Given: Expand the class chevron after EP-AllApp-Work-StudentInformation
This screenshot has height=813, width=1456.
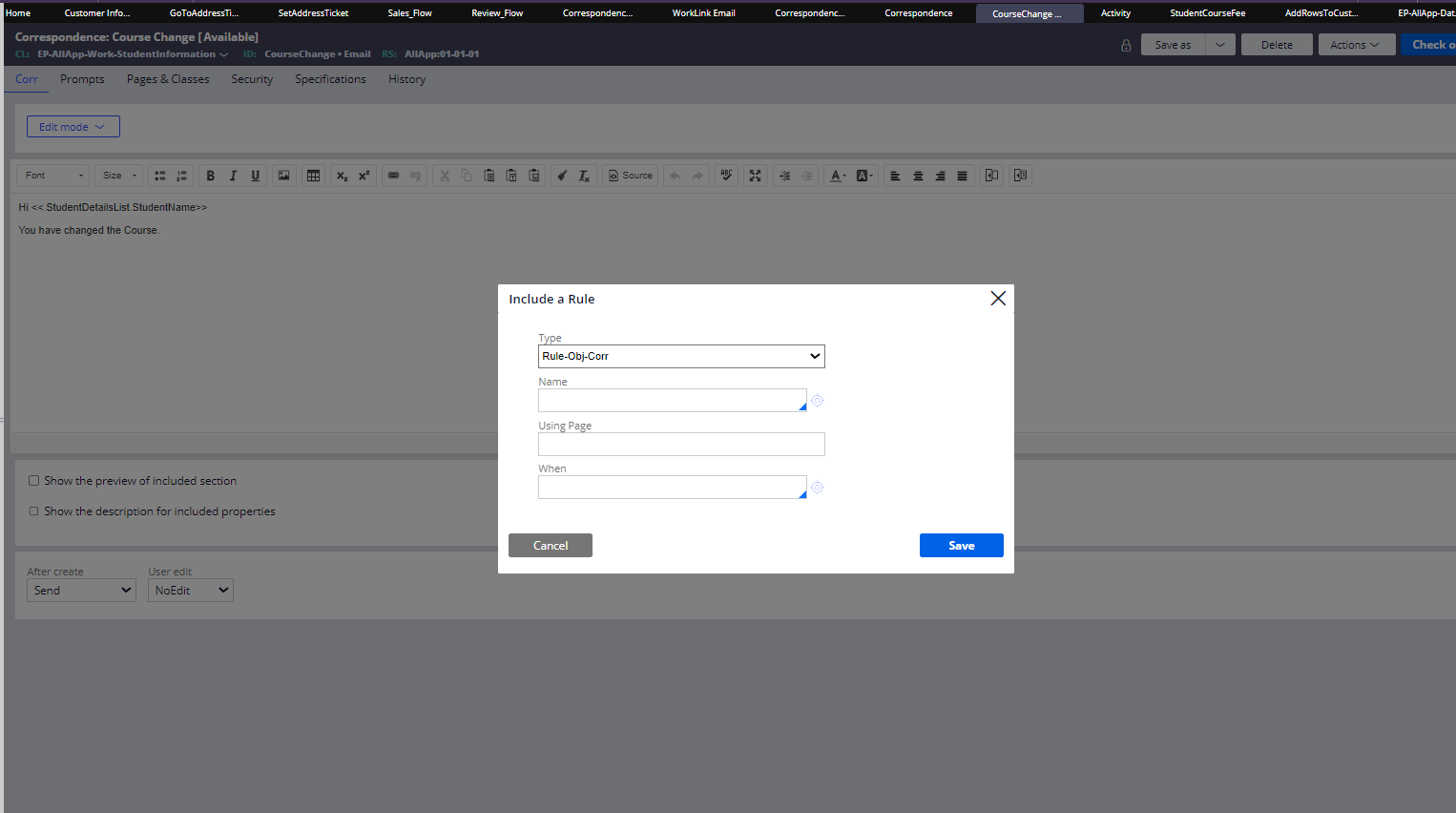Looking at the screenshot, I should pos(224,54).
